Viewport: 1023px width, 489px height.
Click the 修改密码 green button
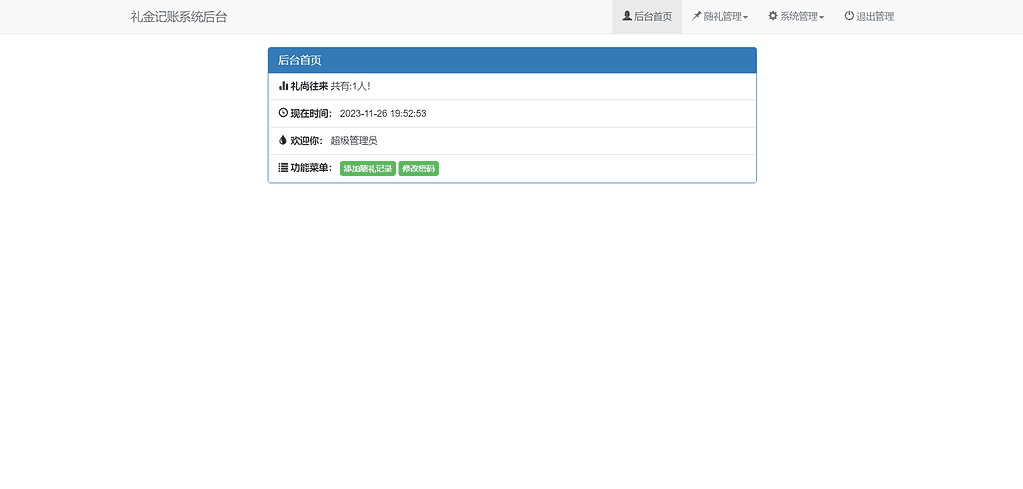418,169
